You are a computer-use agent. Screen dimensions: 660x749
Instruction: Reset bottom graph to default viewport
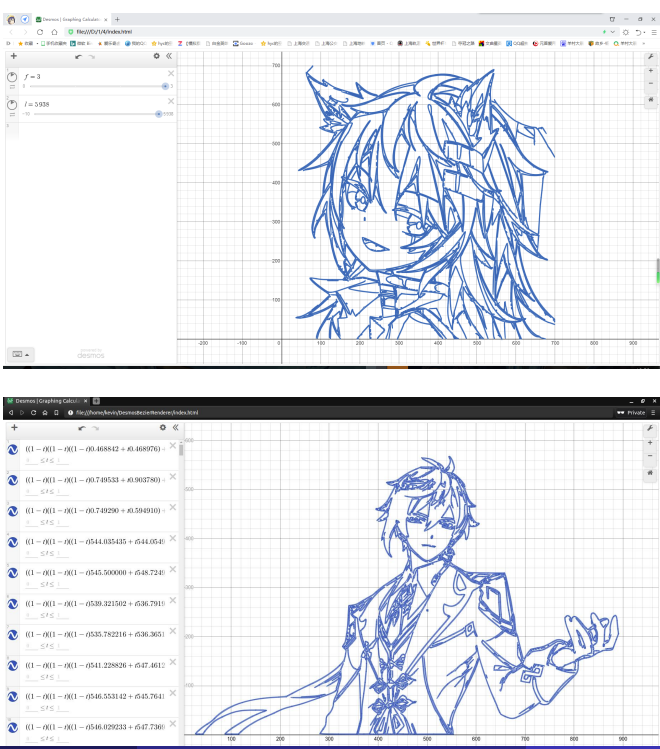[x=650, y=472]
